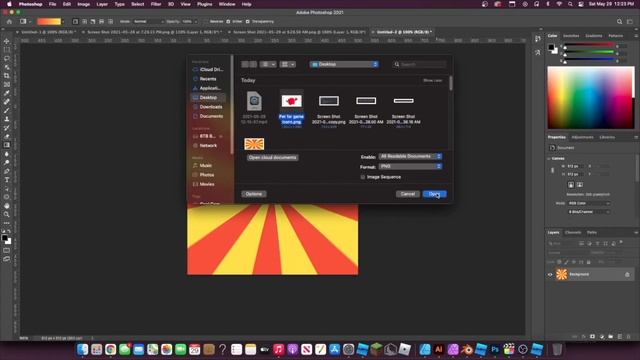Click the Open cloud documents button
Screen dimensions: 640x360
coord(272,158)
